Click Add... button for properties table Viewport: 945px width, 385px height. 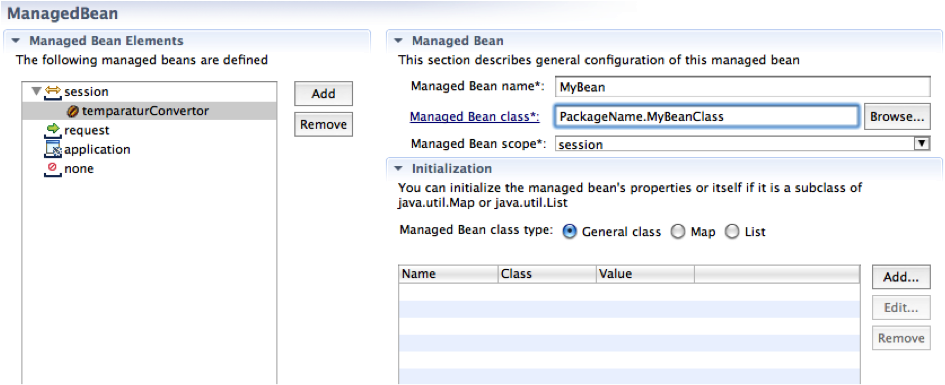tap(901, 277)
